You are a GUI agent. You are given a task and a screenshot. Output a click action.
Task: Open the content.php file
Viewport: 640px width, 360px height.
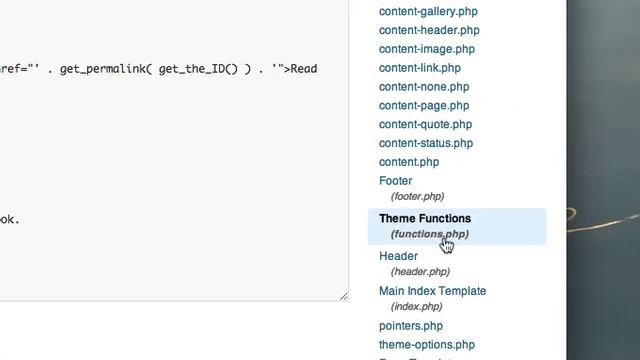409,162
